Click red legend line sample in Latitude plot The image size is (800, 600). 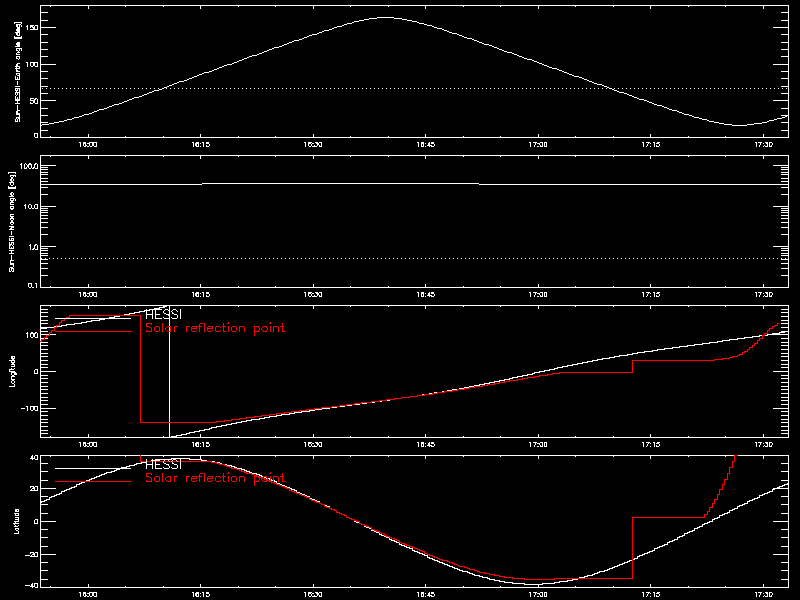[x=93, y=482]
